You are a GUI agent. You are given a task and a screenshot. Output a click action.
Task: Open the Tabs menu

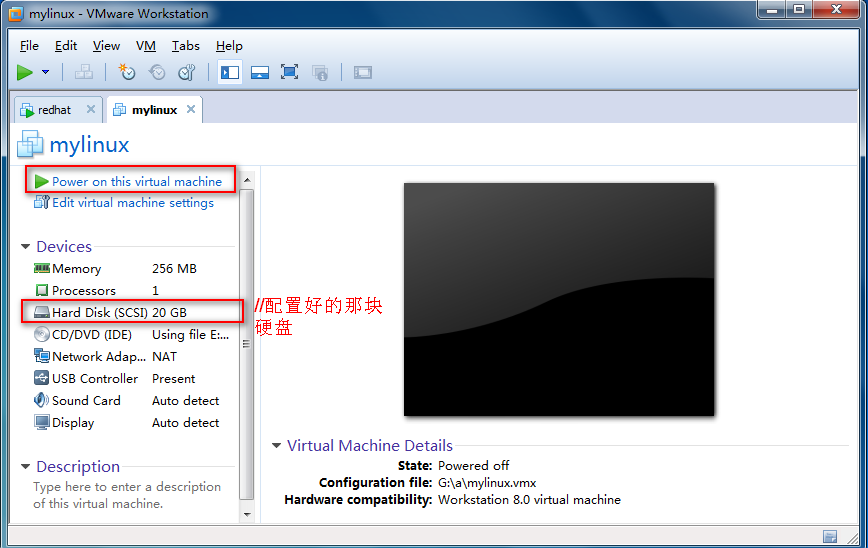185,46
